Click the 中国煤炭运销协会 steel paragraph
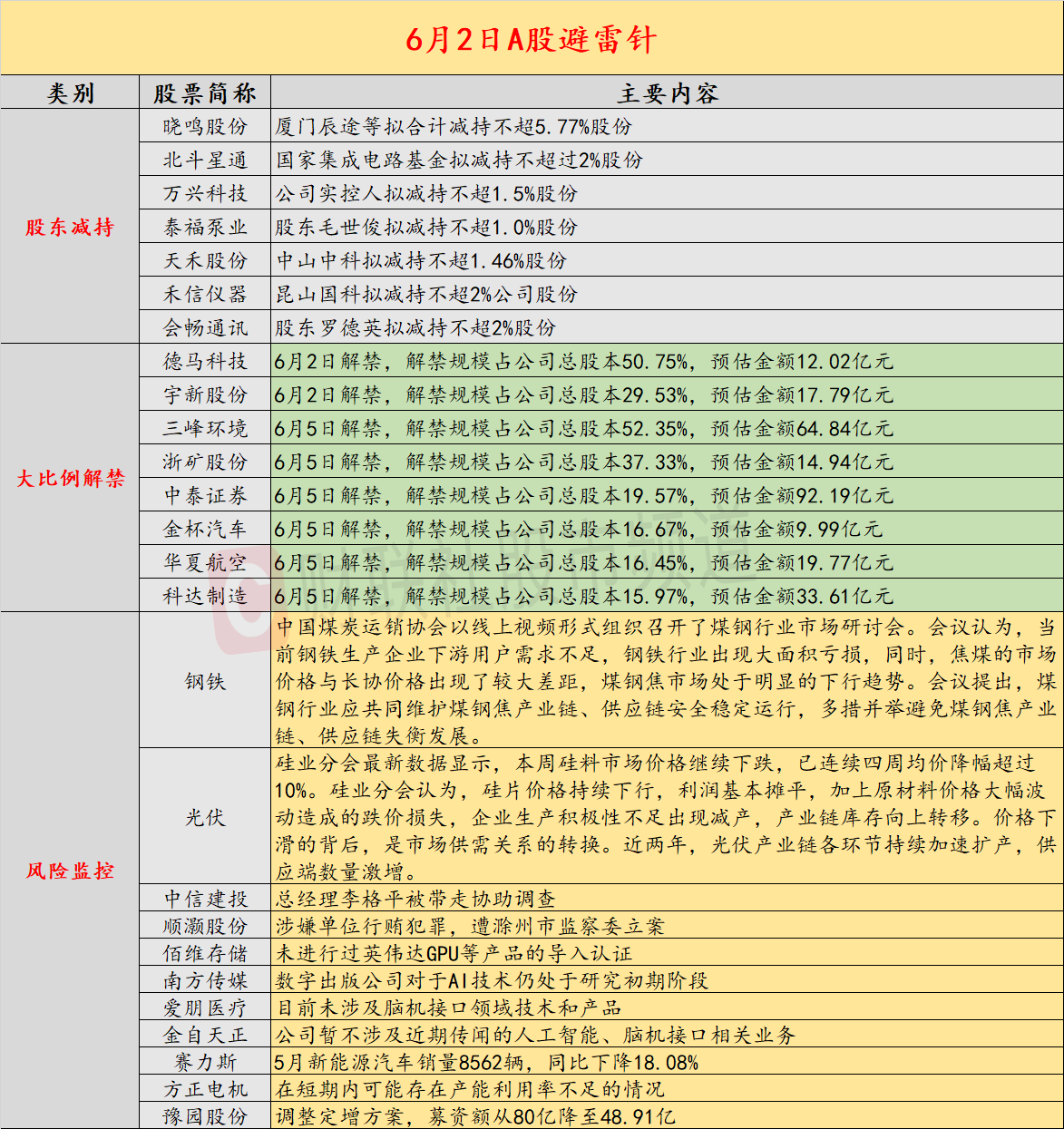This screenshot has height=1129, width=1064. 666,681
